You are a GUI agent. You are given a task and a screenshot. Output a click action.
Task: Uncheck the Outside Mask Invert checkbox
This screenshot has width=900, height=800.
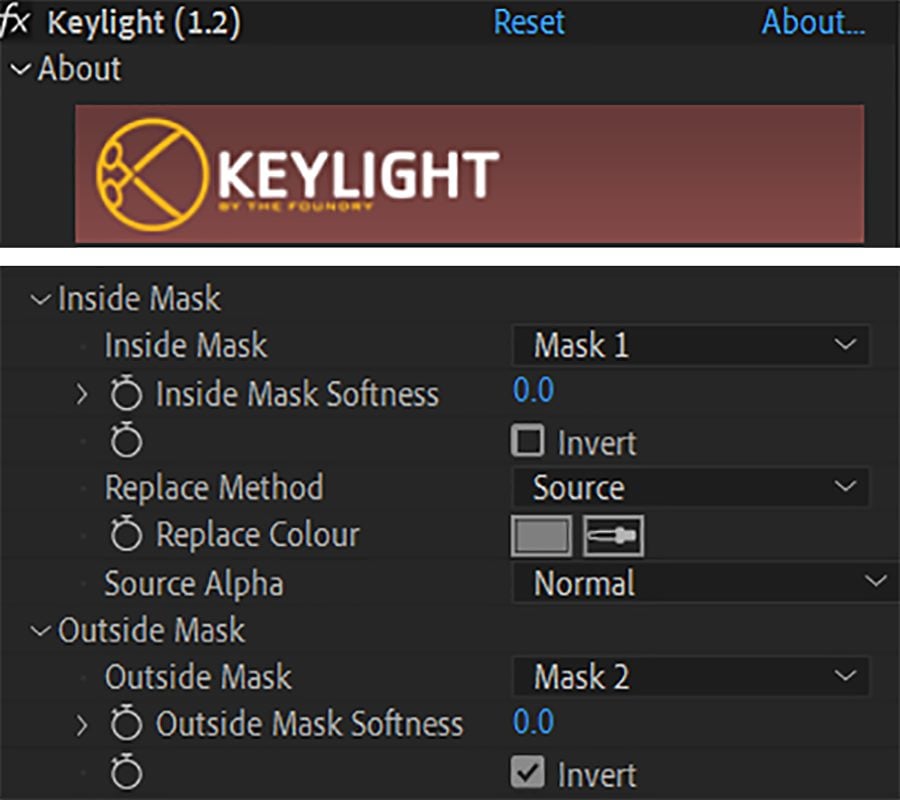pyautogui.click(x=527, y=772)
